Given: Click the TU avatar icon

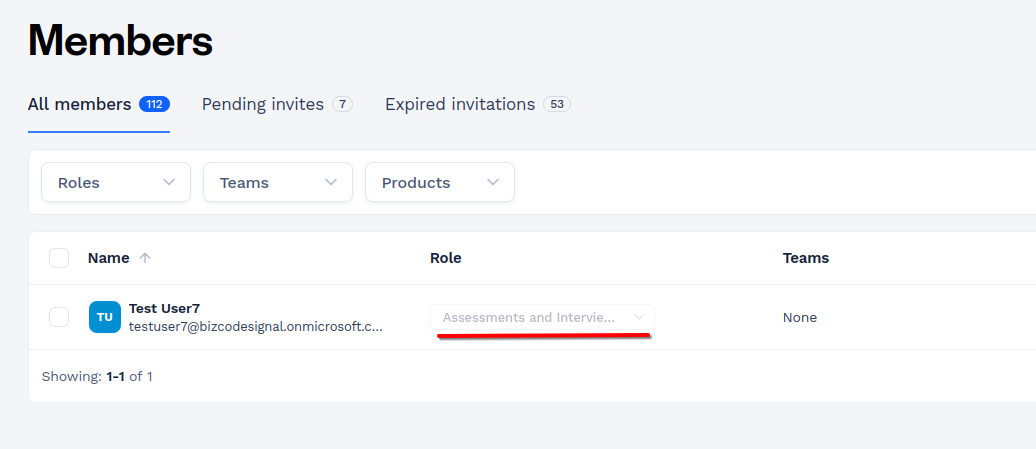Looking at the screenshot, I should (x=105, y=317).
